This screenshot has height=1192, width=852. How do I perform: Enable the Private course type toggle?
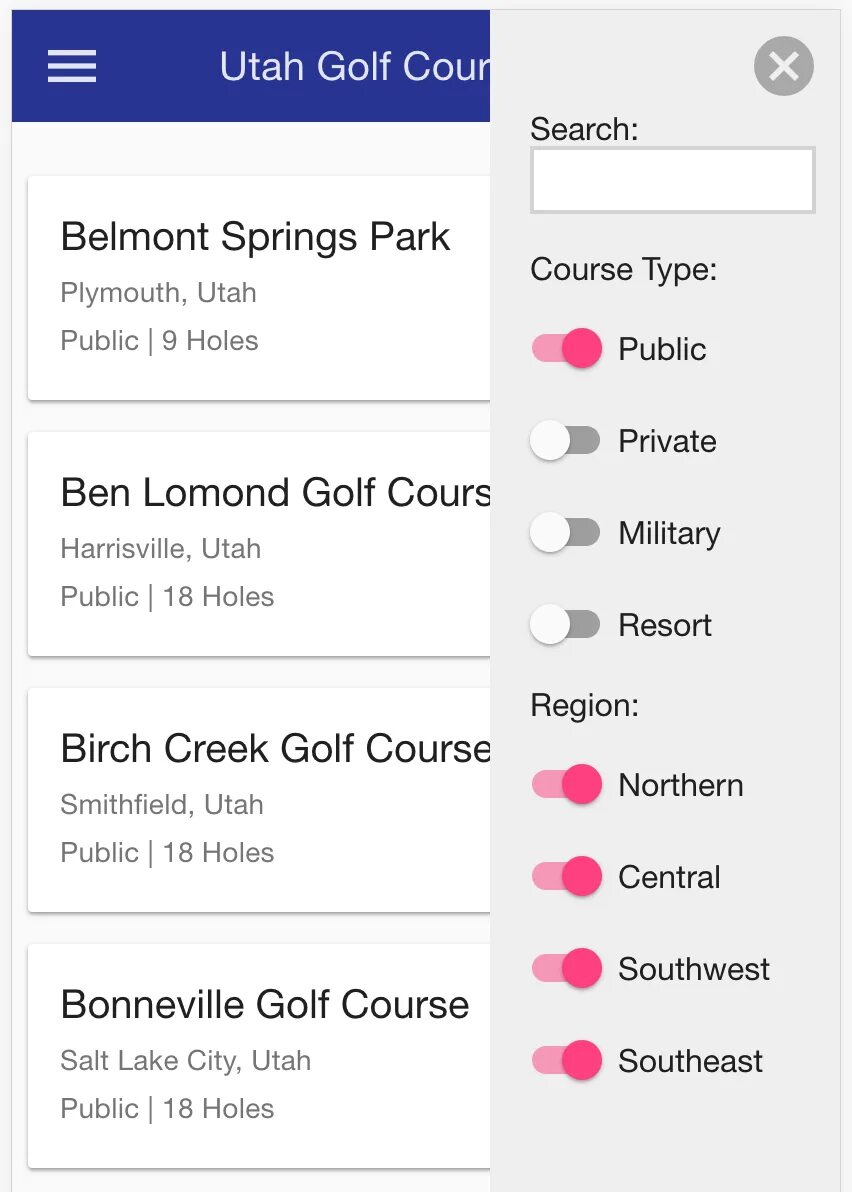(x=565, y=441)
